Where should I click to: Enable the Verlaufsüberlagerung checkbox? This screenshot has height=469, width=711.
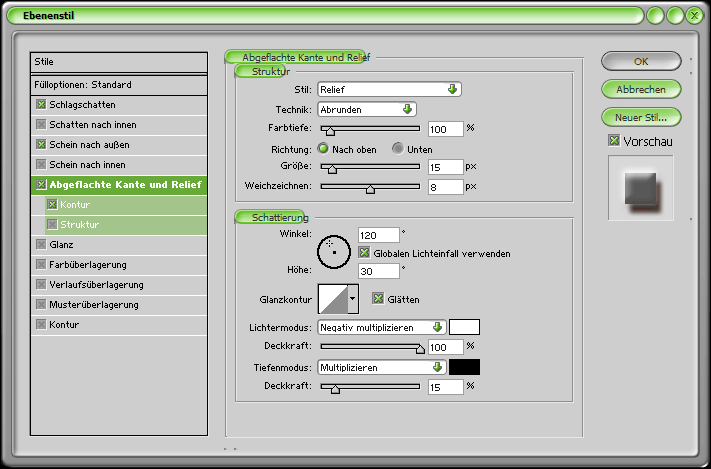pos(41,284)
